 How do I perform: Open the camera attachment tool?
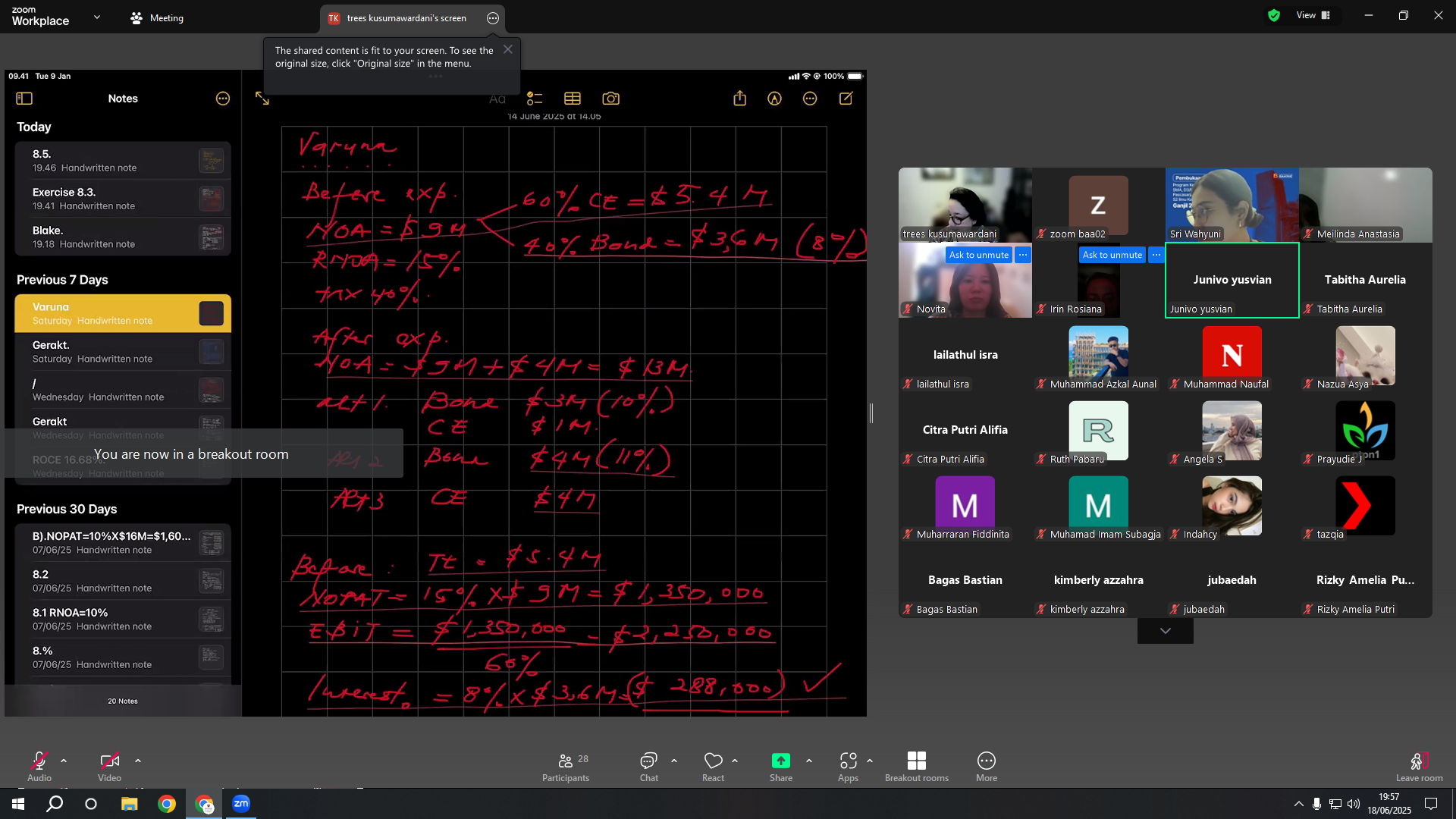610,99
